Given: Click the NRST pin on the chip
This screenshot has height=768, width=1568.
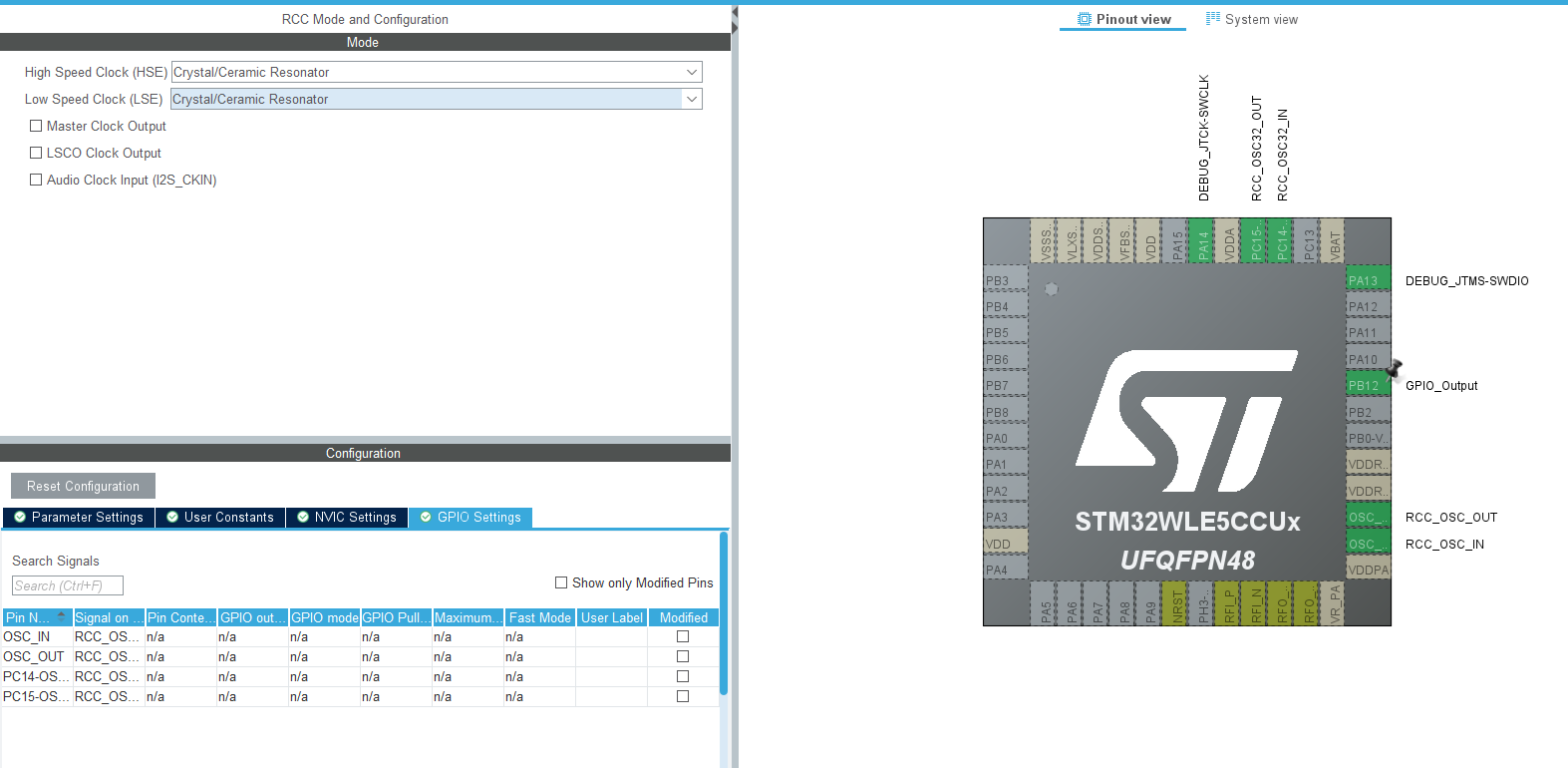Looking at the screenshot, I should point(1176,603).
